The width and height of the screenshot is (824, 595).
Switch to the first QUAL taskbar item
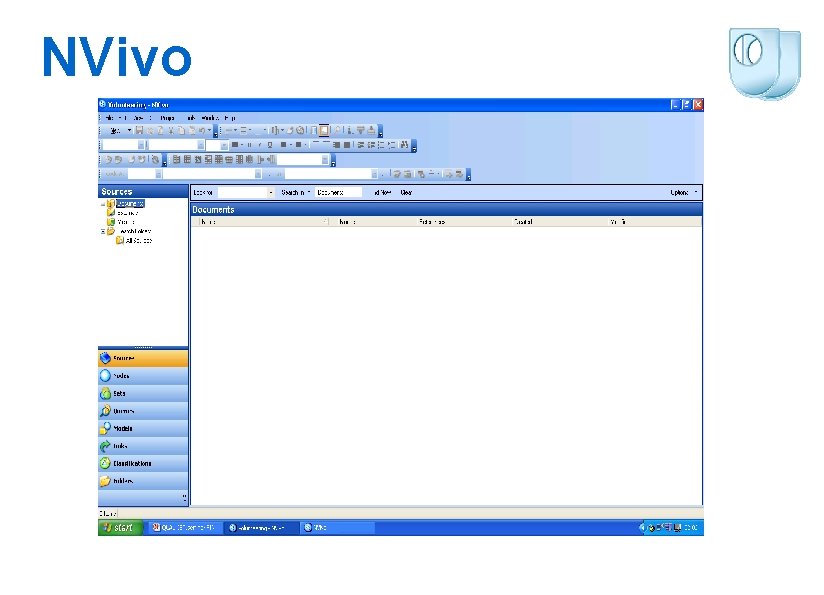tap(186, 528)
